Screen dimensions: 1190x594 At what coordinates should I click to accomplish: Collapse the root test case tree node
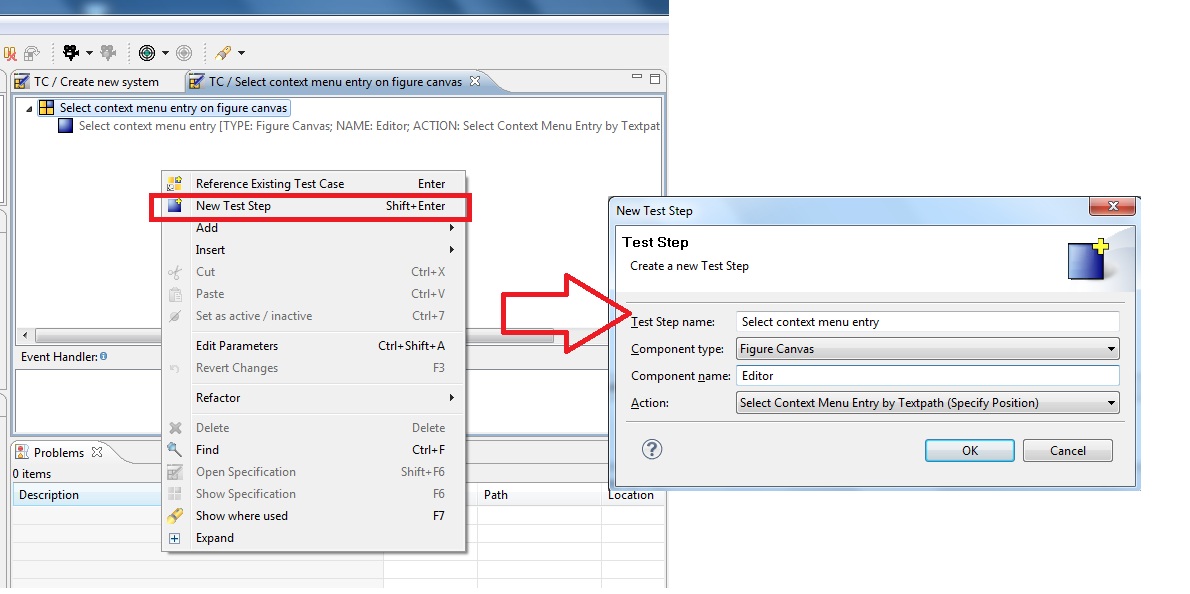click(x=29, y=108)
